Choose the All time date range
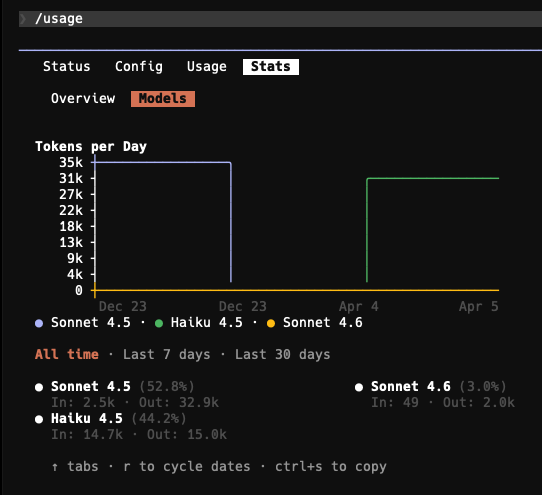The height and width of the screenshot is (495, 542). (x=67, y=354)
